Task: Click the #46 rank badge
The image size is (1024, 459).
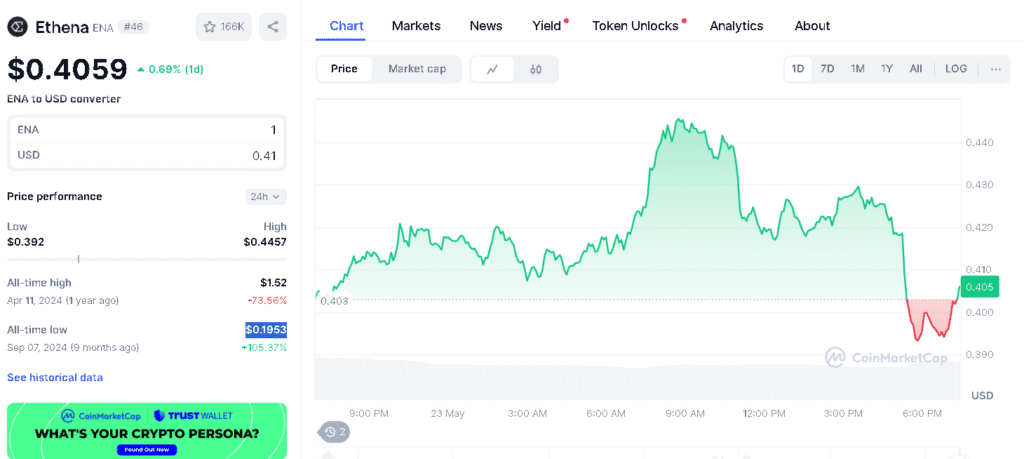Action: (134, 27)
